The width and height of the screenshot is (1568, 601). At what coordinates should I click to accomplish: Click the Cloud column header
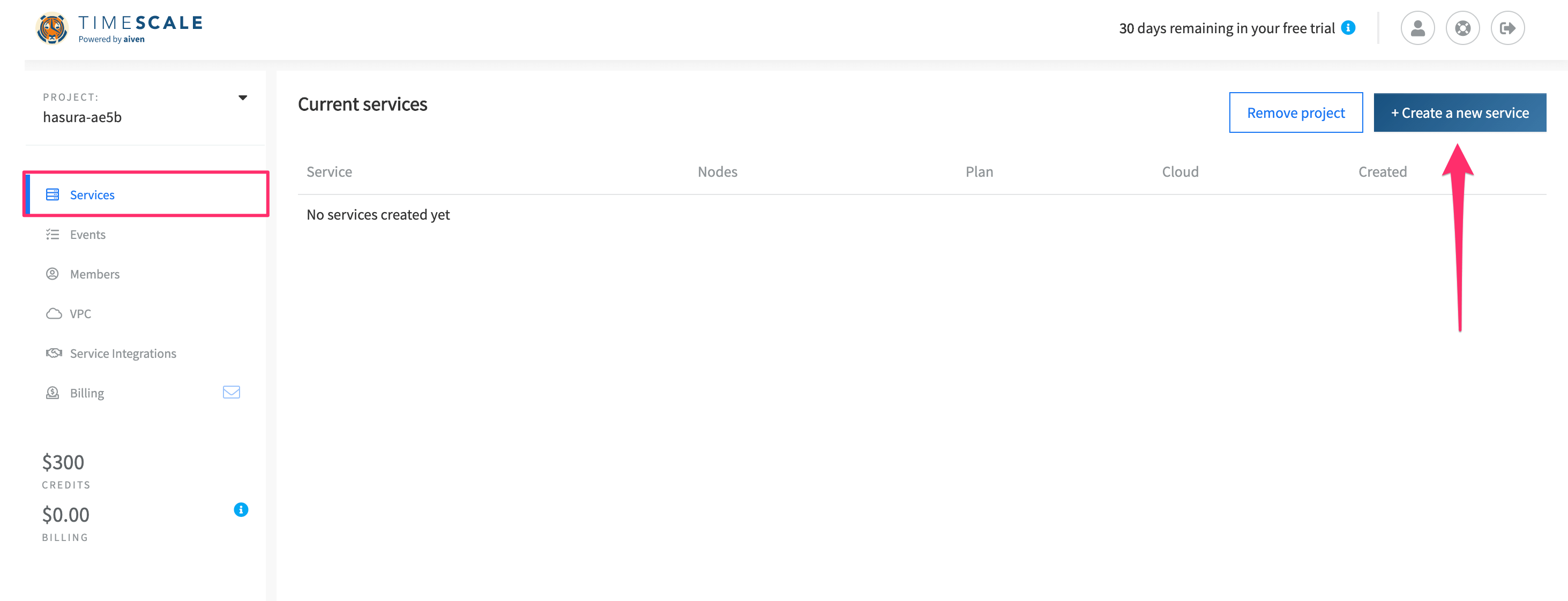(x=1179, y=171)
